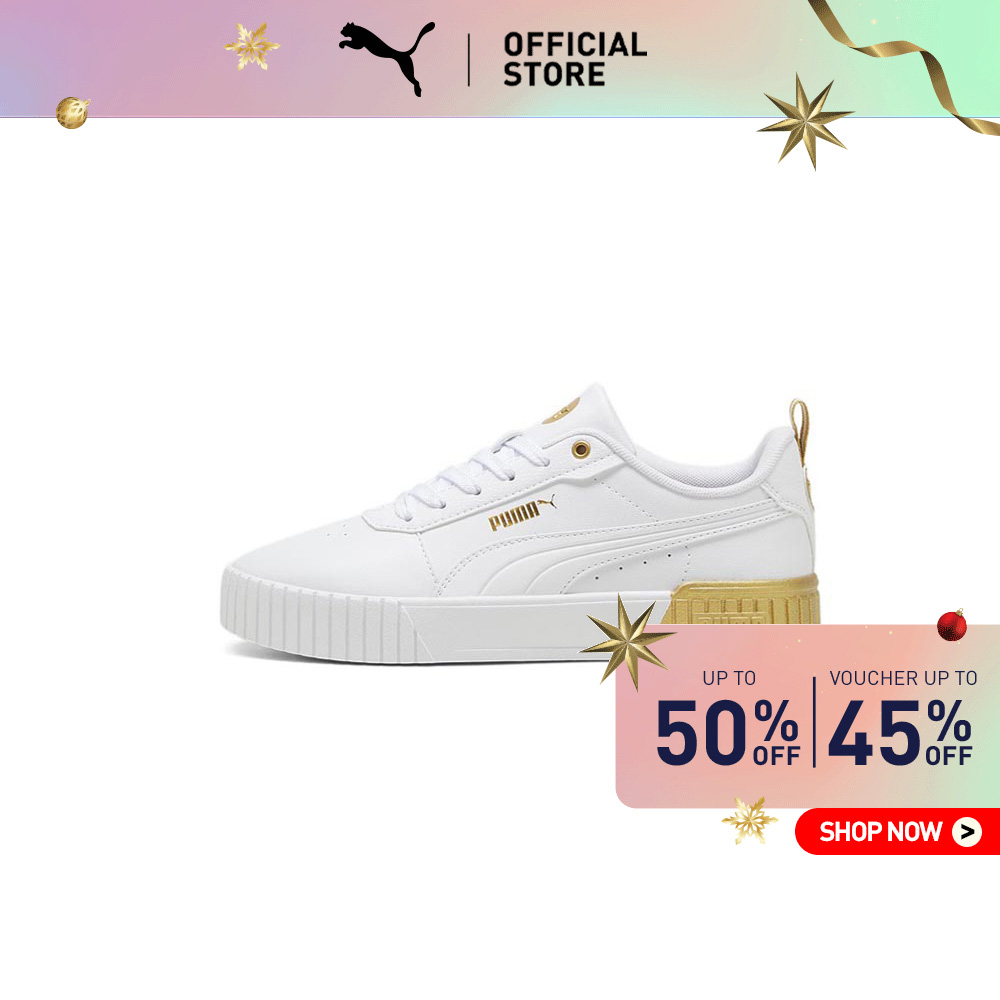The image size is (1000, 1000).
Task: Click the gold eyelet on the sneaker
Action: coord(580,450)
